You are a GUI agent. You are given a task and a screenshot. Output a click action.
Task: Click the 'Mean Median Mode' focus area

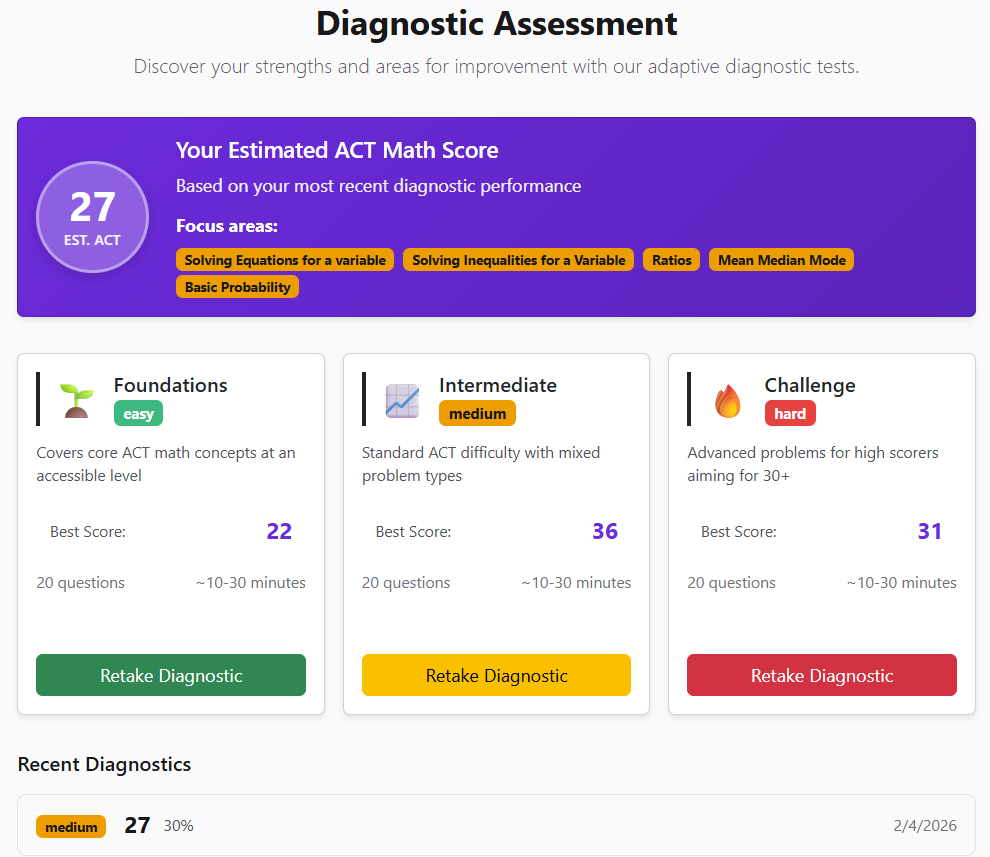click(781, 259)
